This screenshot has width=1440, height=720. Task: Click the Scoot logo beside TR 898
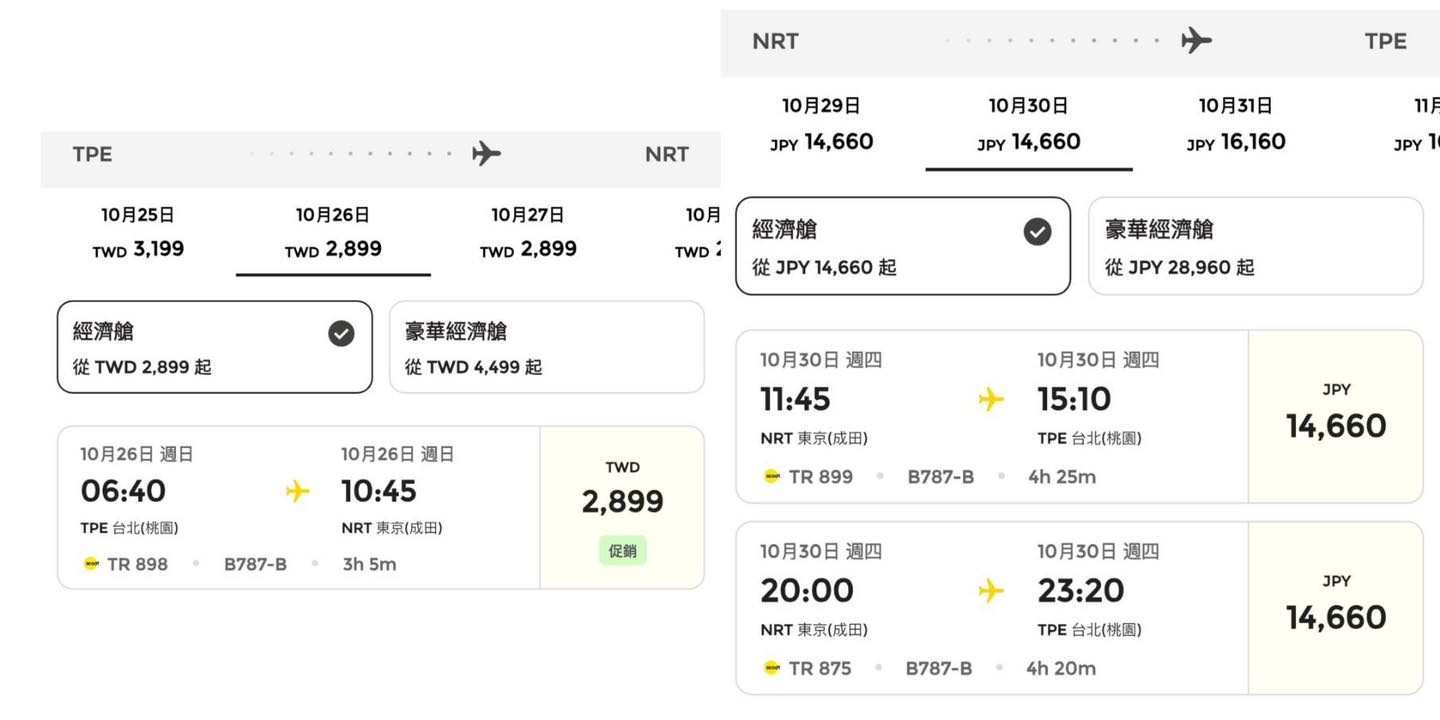click(x=91, y=564)
